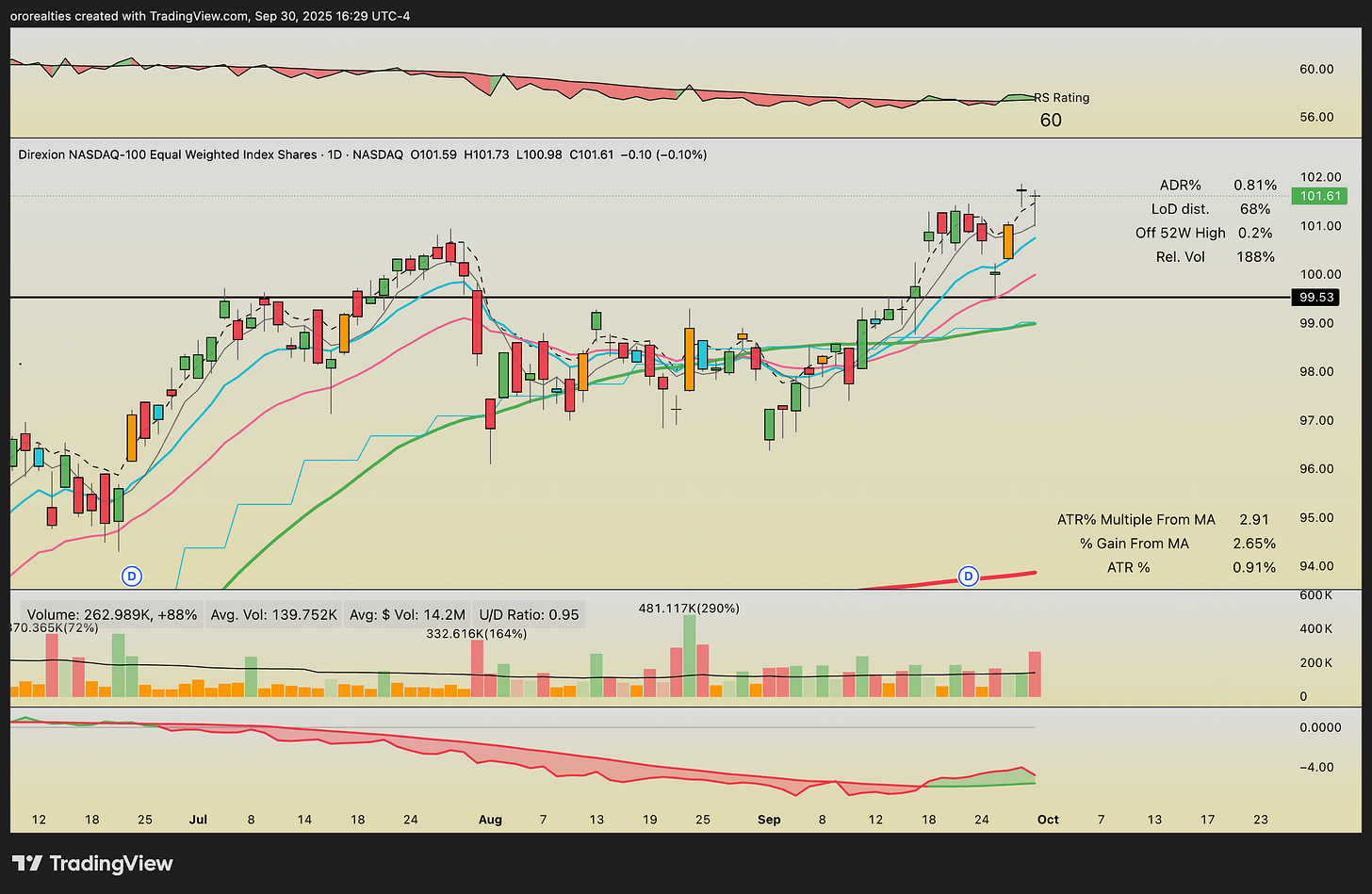
Task: Click the TradingView logo at bottom
Action: coord(92,863)
